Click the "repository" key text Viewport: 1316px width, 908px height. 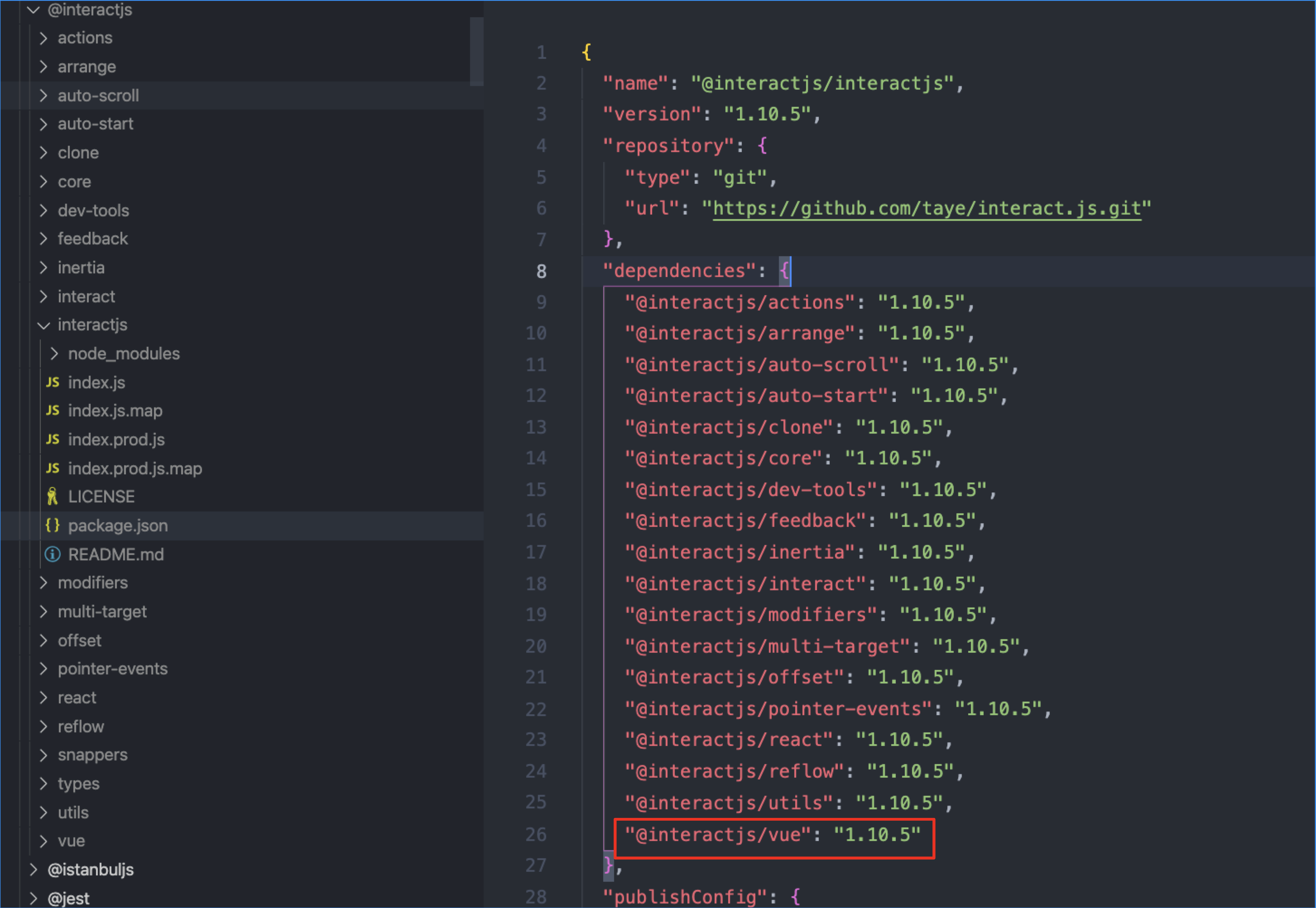tap(669, 146)
